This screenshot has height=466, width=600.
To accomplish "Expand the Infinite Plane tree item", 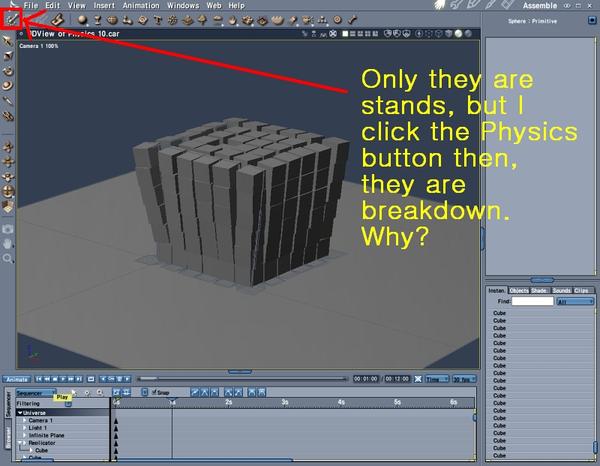I will (x=25, y=435).
